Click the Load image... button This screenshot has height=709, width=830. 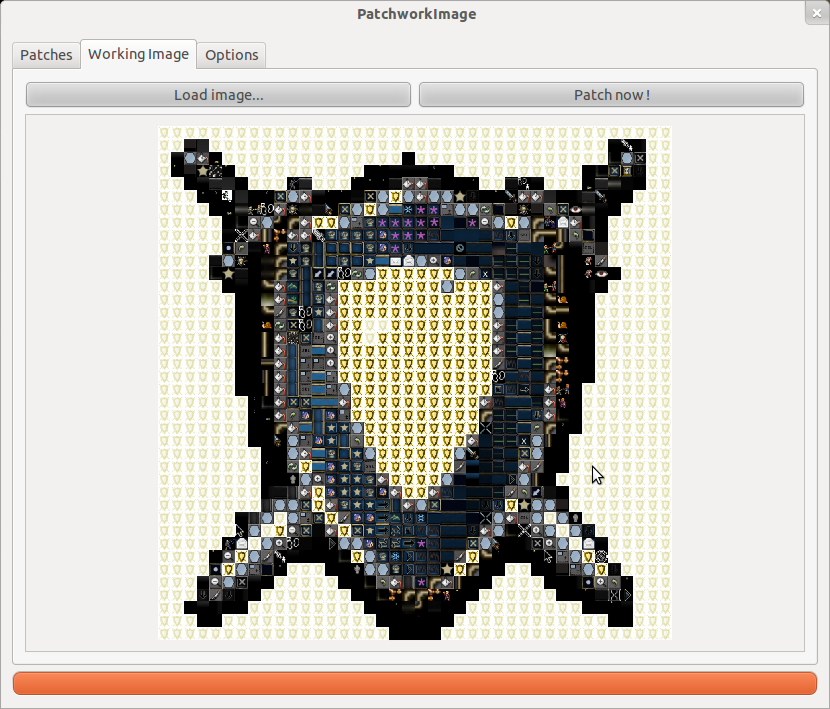[218, 95]
